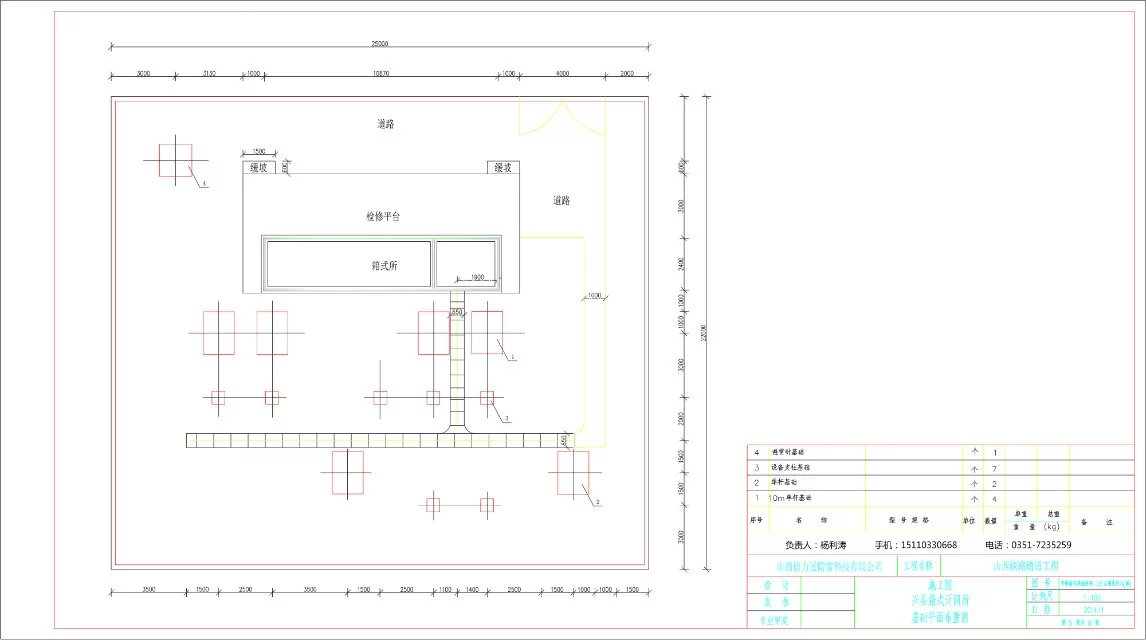Click the left 缓坡 box with 1500 dimension

(259, 168)
